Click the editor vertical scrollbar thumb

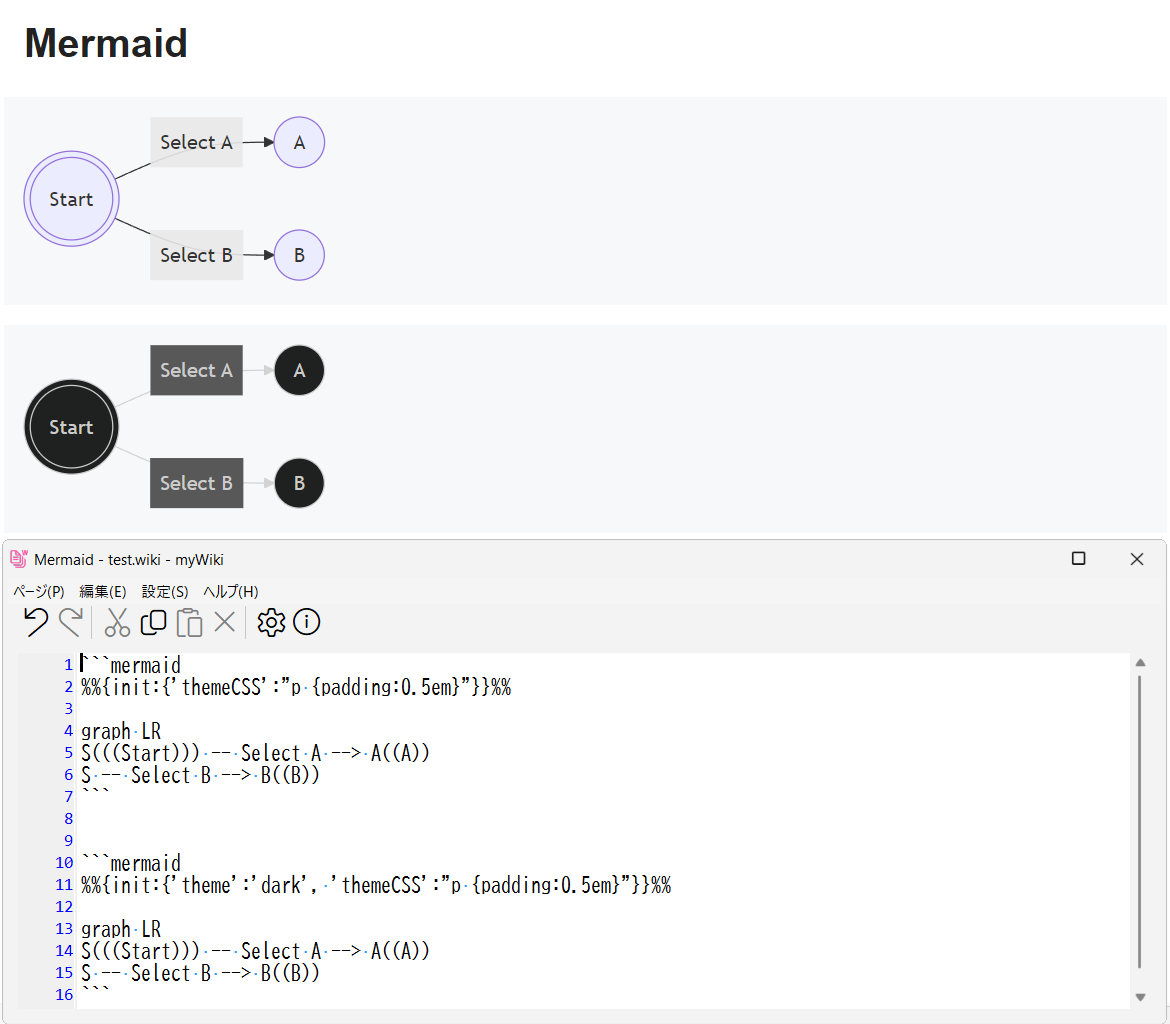[1140, 821]
